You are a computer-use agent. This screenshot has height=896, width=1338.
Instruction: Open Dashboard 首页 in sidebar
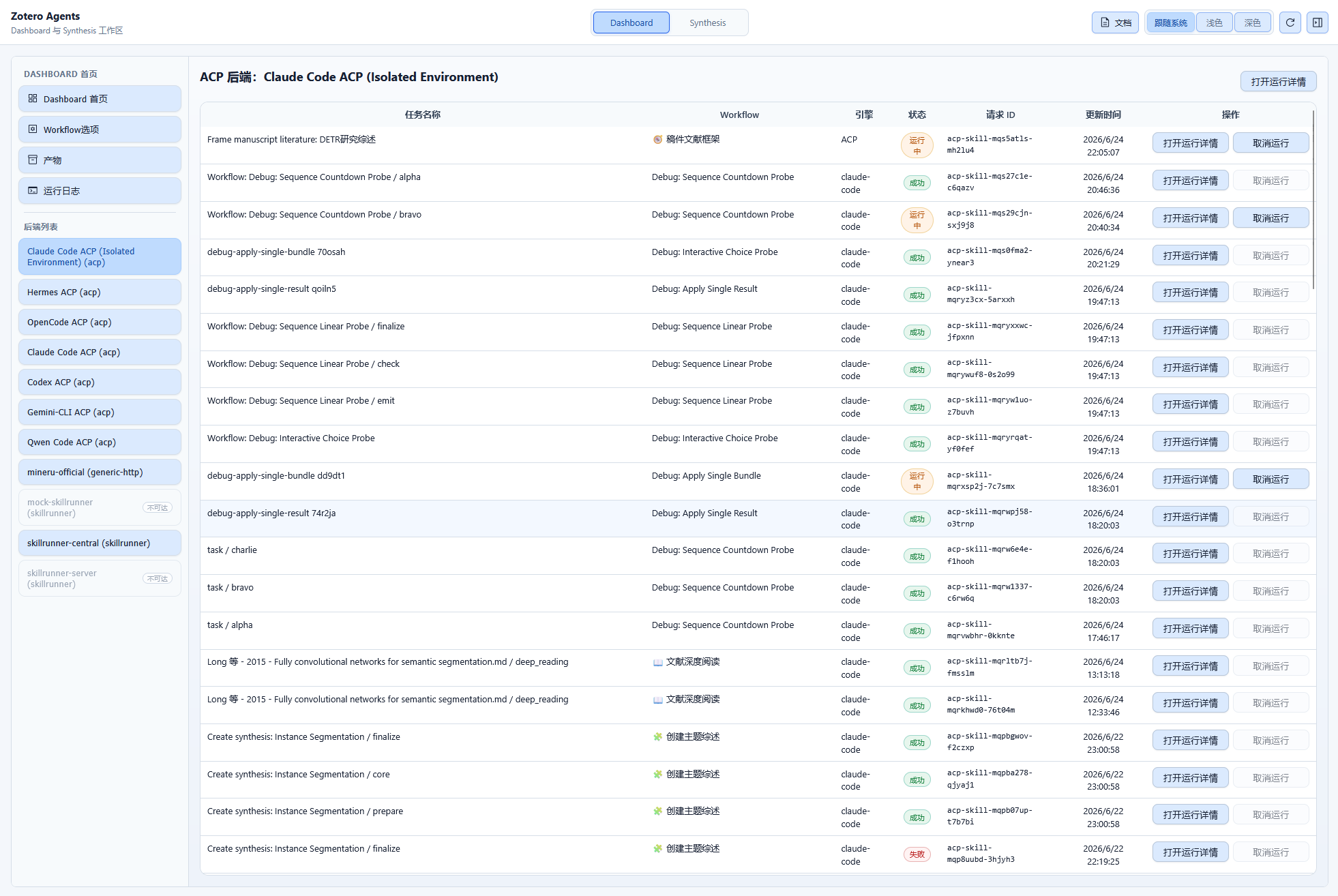point(100,99)
